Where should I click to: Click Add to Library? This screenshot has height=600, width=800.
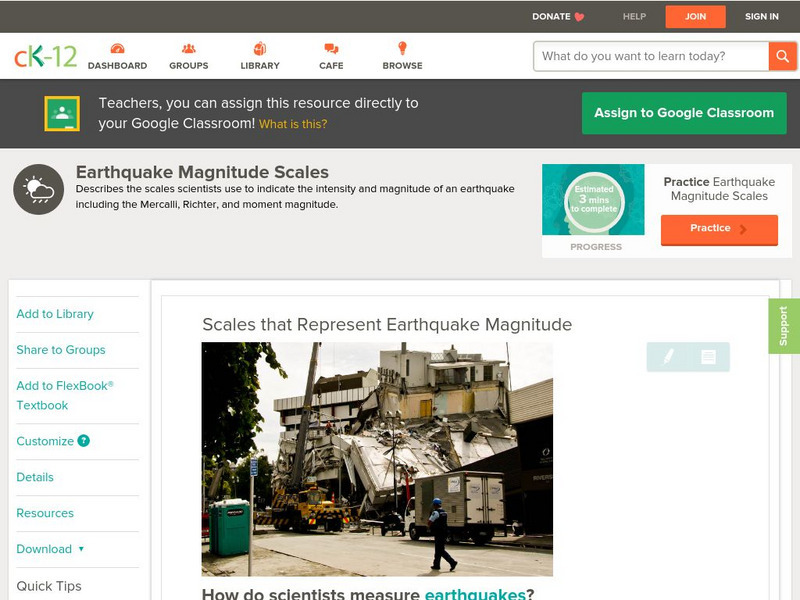55,314
